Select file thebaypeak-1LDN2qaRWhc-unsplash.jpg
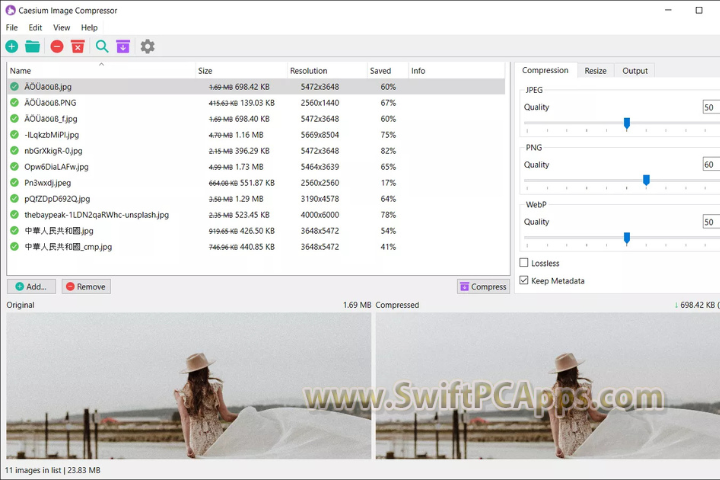The width and height of the screenshot is (720, 480). click(96, 215)
